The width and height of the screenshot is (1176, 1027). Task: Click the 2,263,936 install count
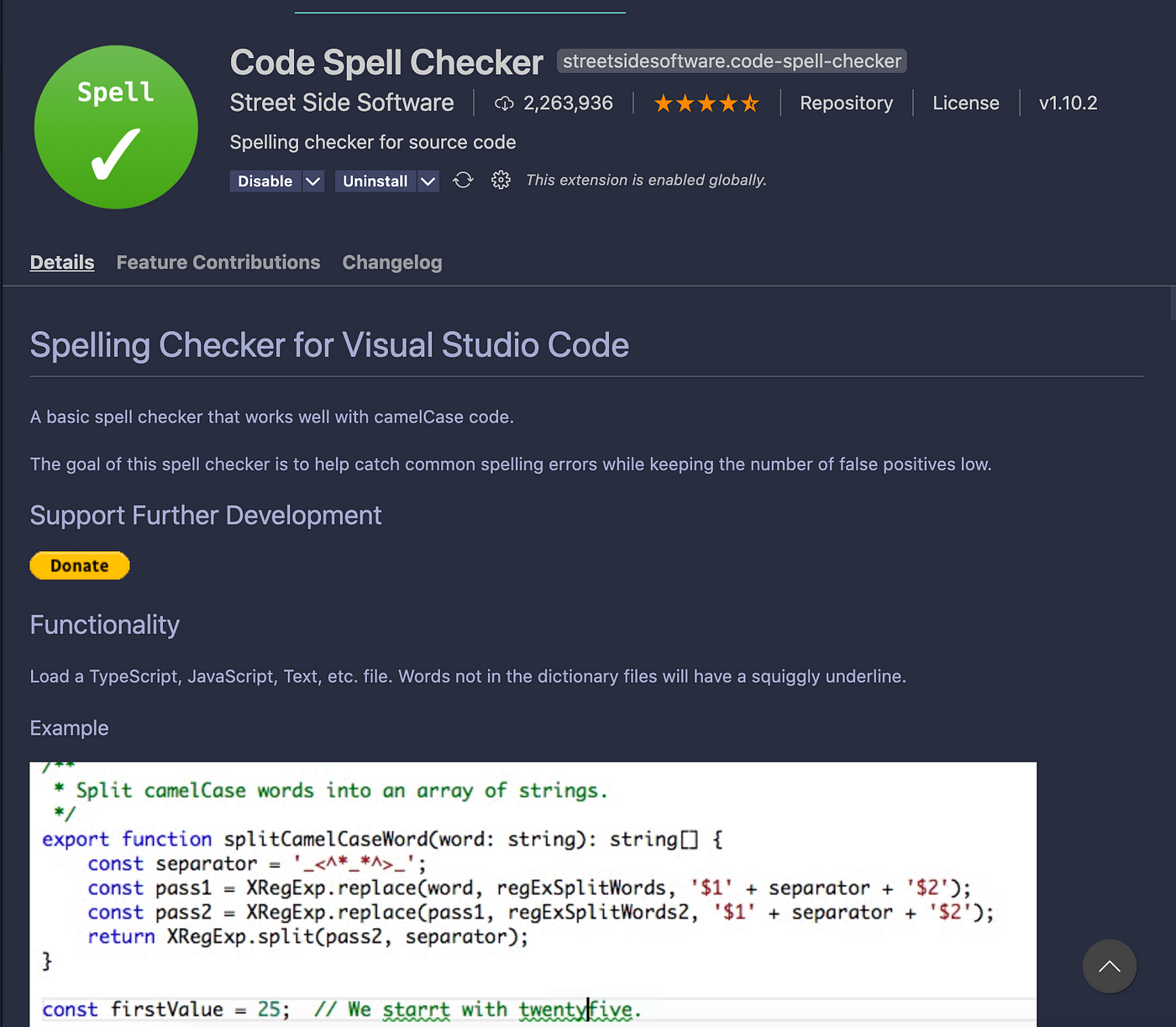pyautogui.click(x=568, y=103)
